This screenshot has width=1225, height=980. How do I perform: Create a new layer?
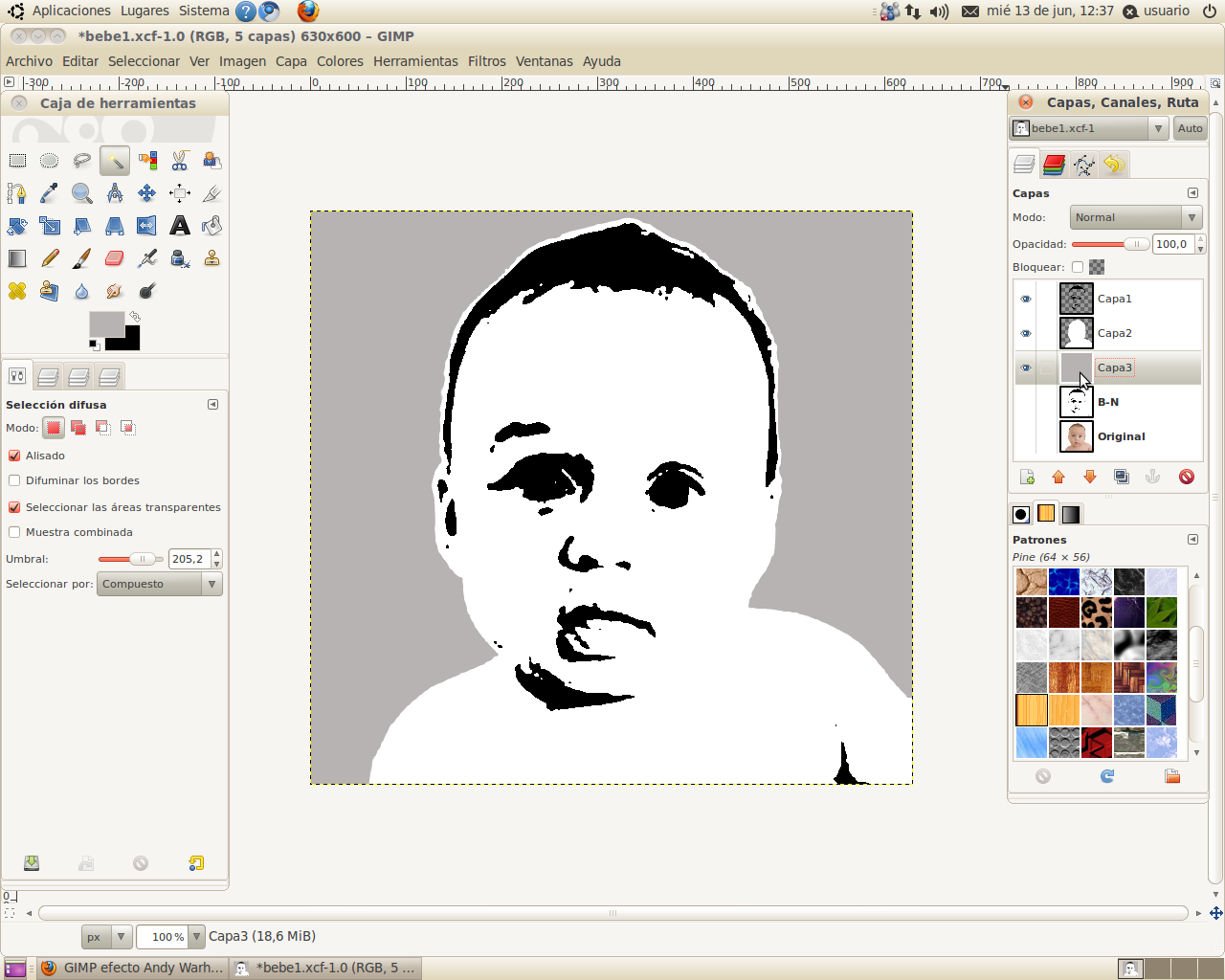pyautogui.click(x=1027, y=476)
